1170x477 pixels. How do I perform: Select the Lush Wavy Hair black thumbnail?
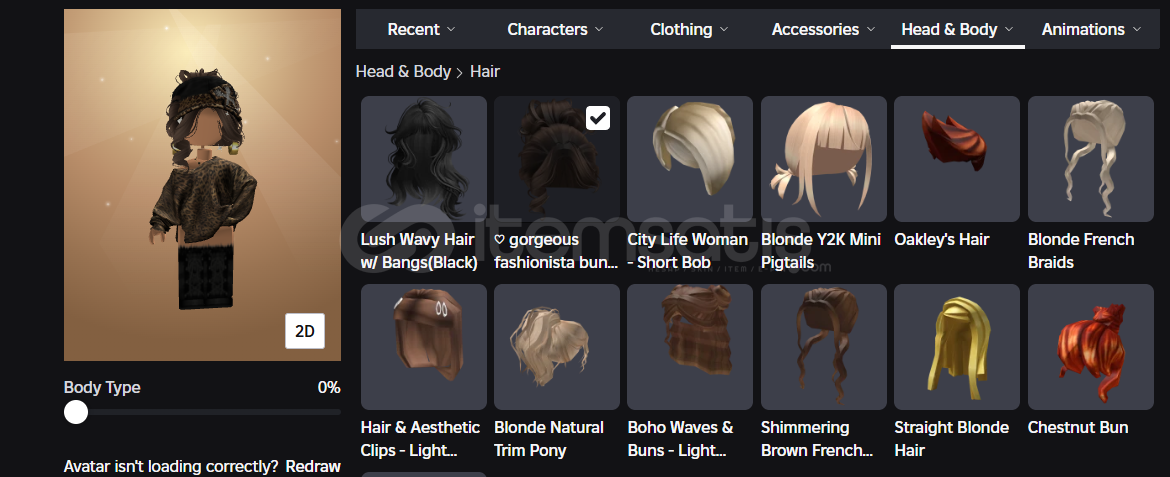pyautogui.click(x=424, y=159)
